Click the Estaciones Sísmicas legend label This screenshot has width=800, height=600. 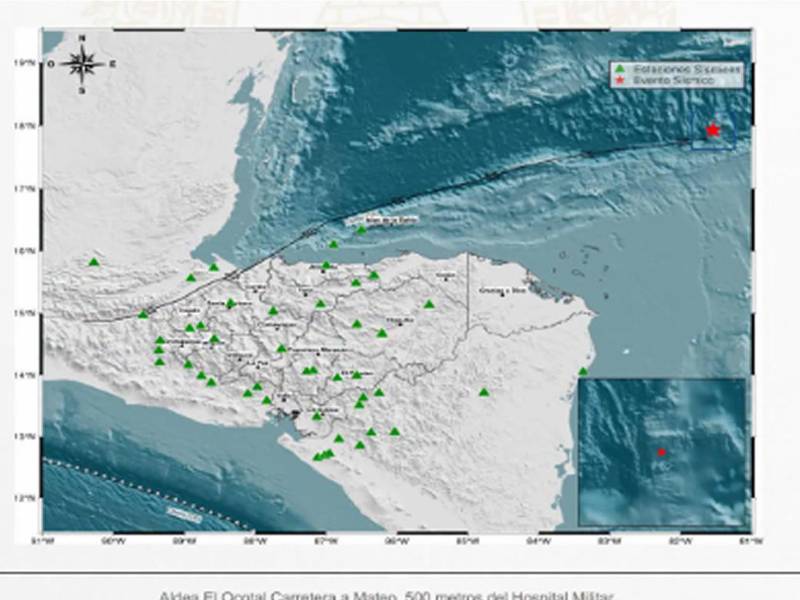point(686,68)
